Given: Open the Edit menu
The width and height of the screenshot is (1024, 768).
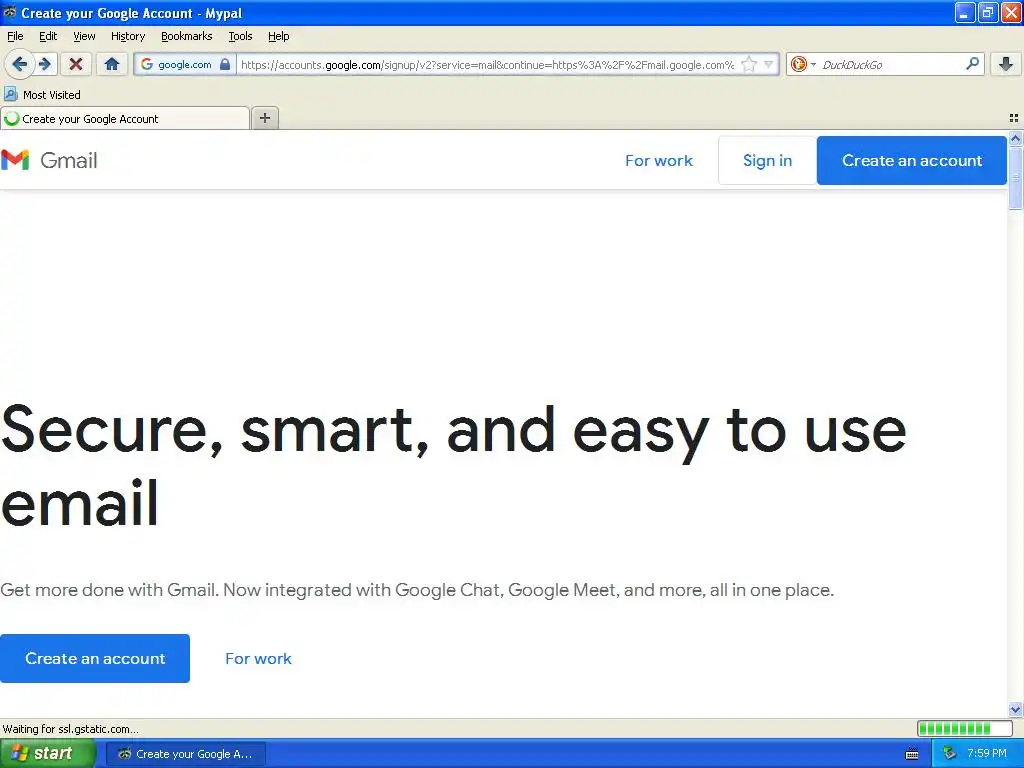Looking at the screenshot, I should [48, 36].
